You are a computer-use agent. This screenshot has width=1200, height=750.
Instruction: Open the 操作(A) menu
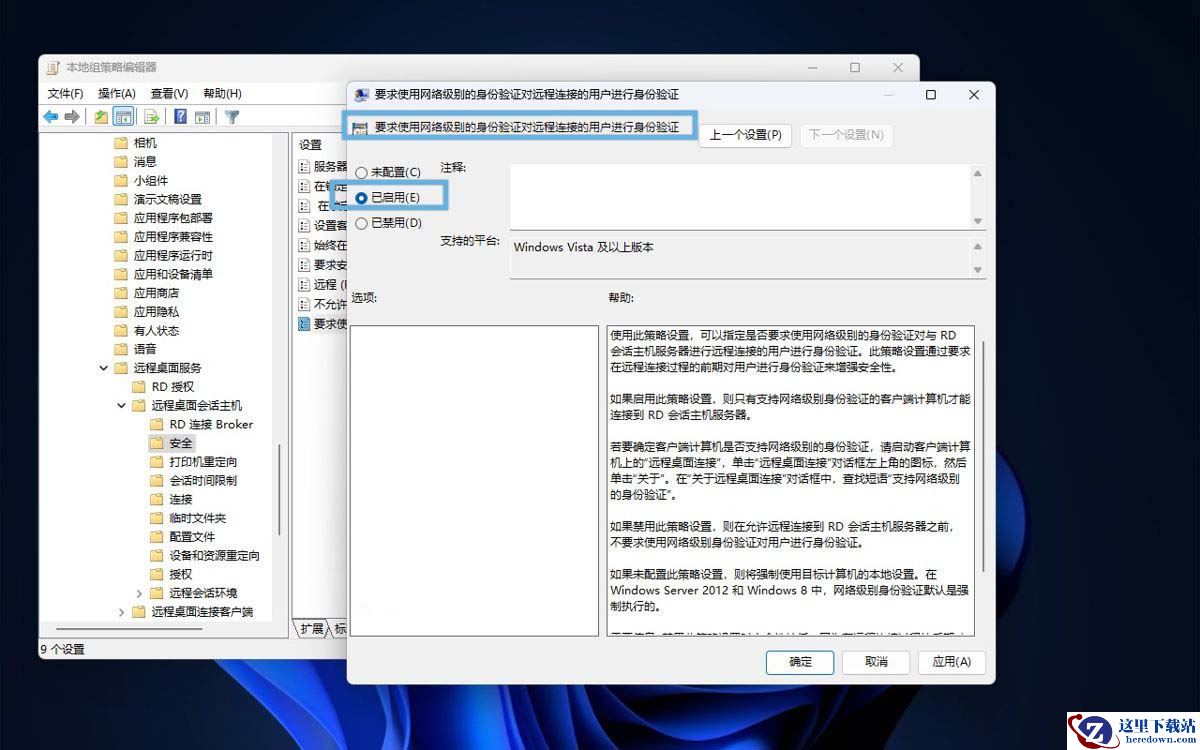point(117,93)
